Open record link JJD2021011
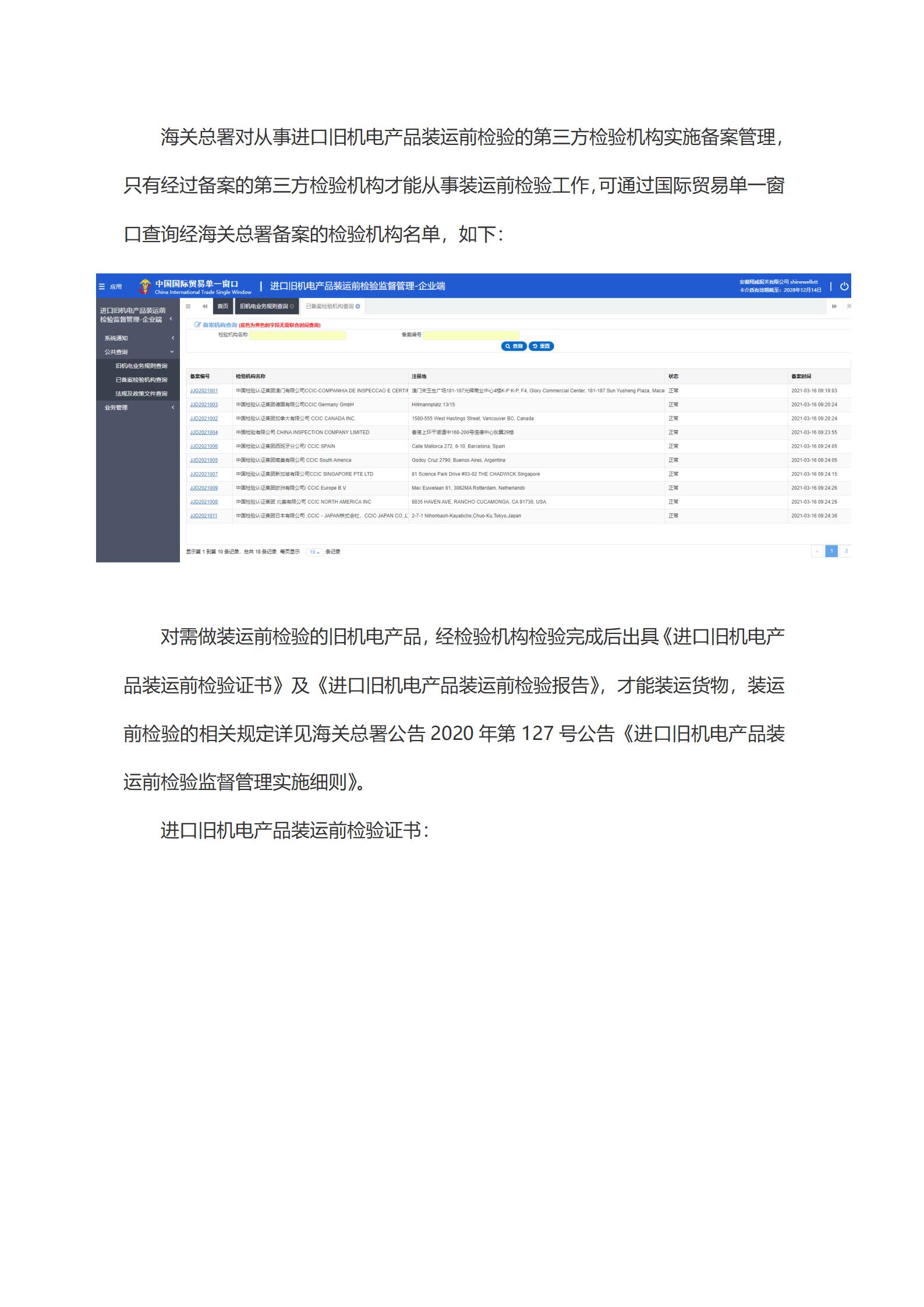This screenshot has width=924, height=1307. click(204, 516)
